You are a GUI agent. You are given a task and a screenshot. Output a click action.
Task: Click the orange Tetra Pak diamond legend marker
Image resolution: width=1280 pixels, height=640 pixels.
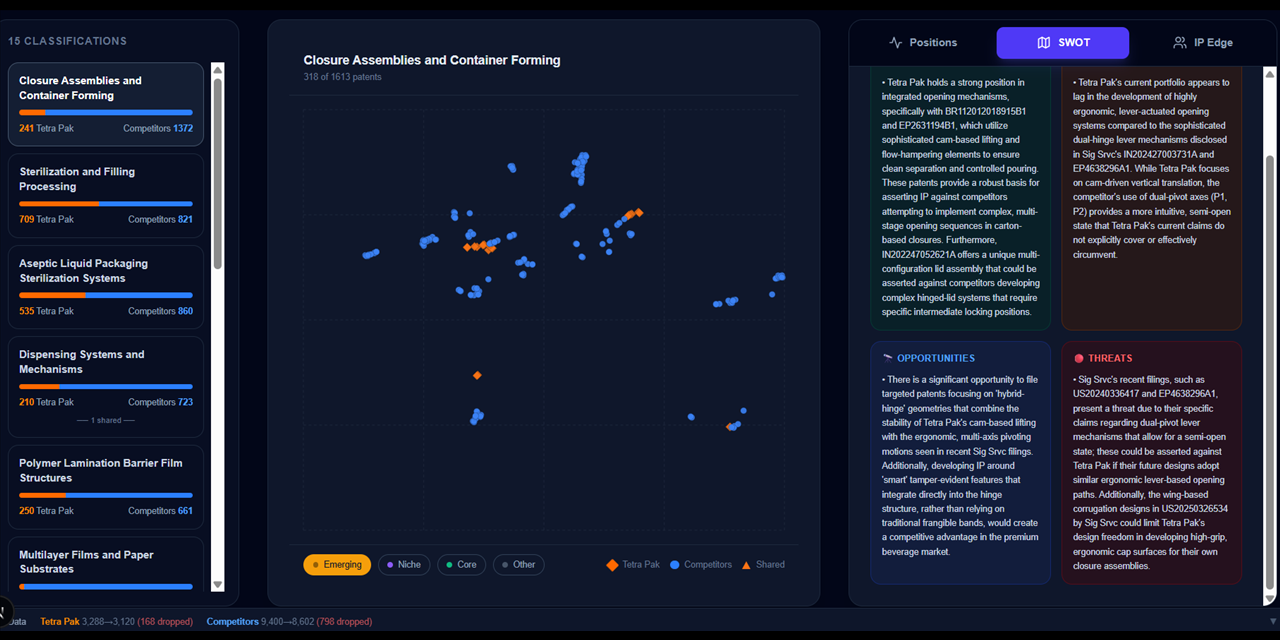pyautogui.click(x=612, y=564)
